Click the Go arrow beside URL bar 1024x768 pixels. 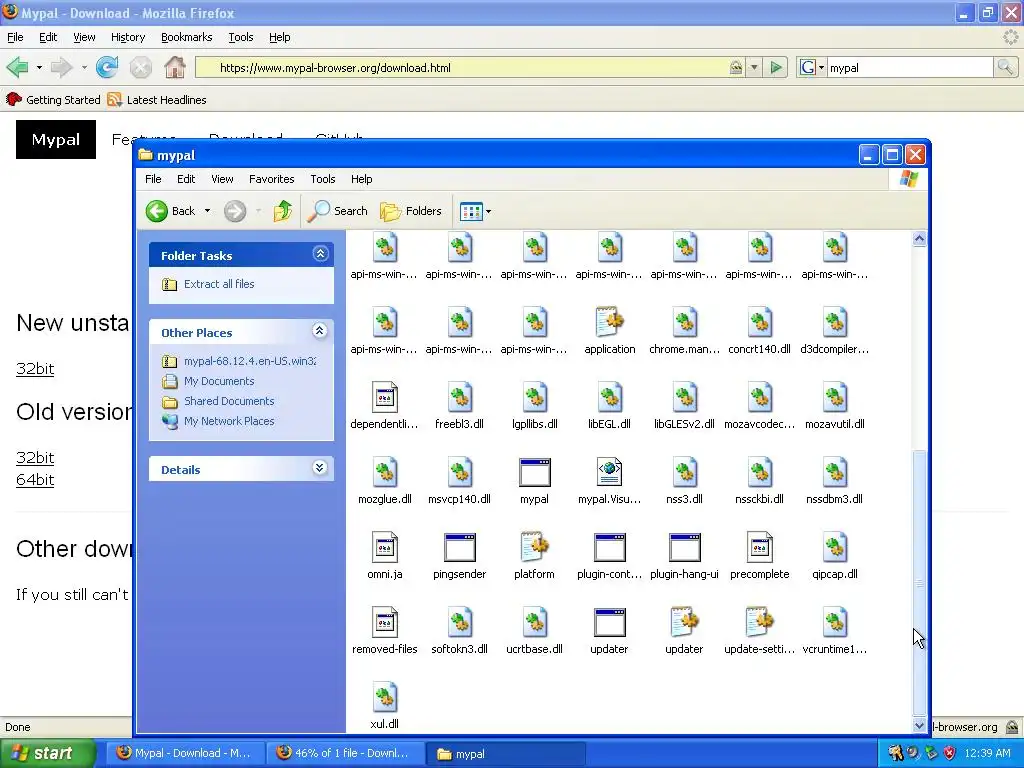click(x=776, y=67)
